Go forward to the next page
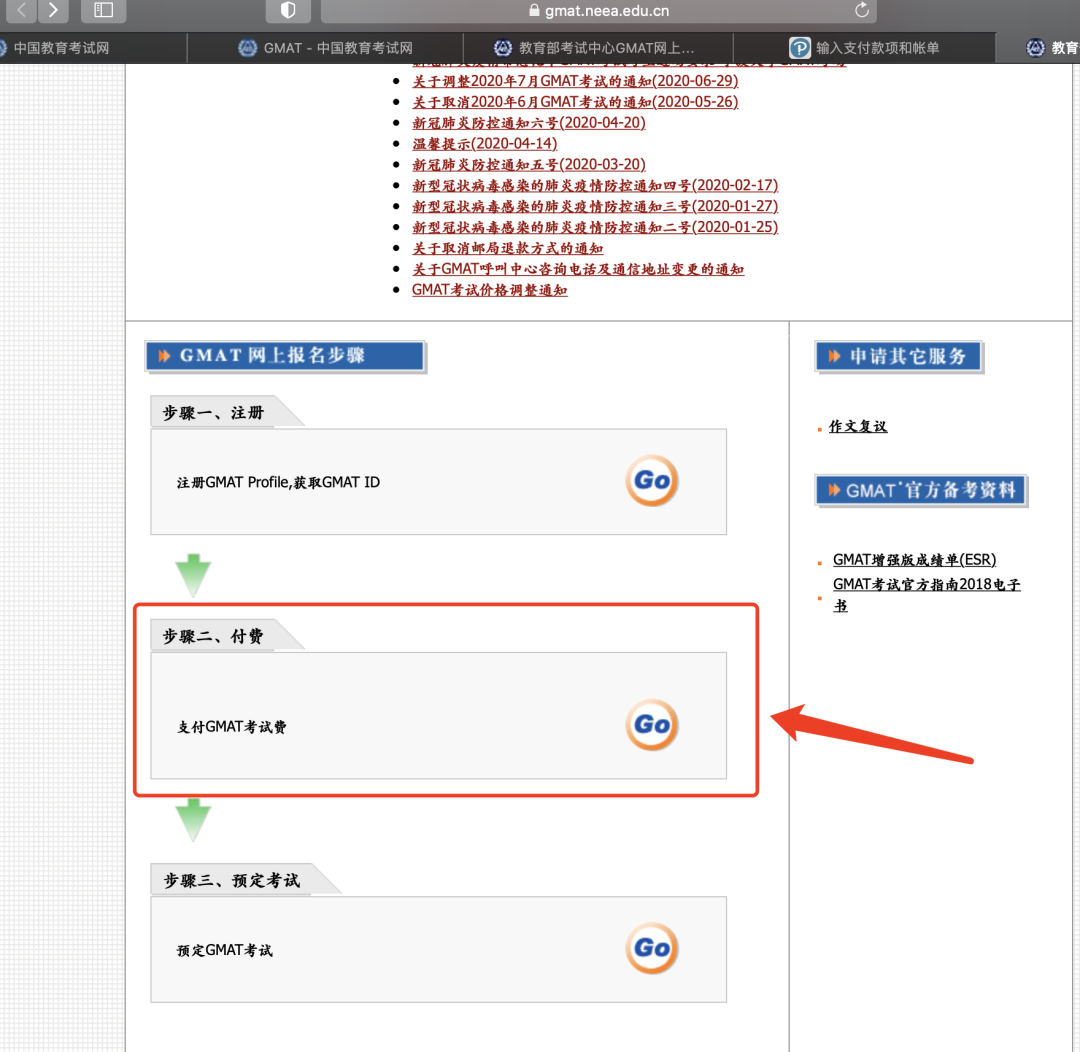 53,10
